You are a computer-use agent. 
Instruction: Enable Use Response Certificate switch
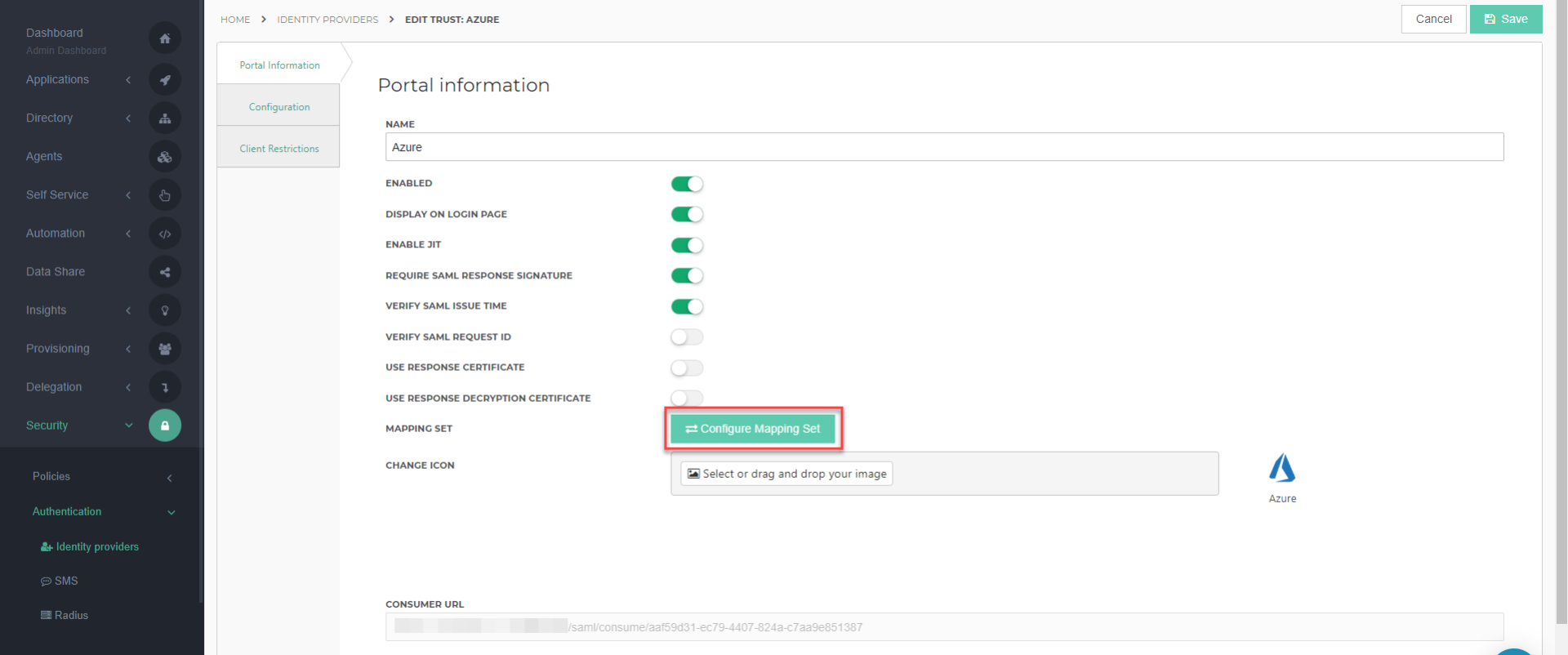click(x=687, y=368)
